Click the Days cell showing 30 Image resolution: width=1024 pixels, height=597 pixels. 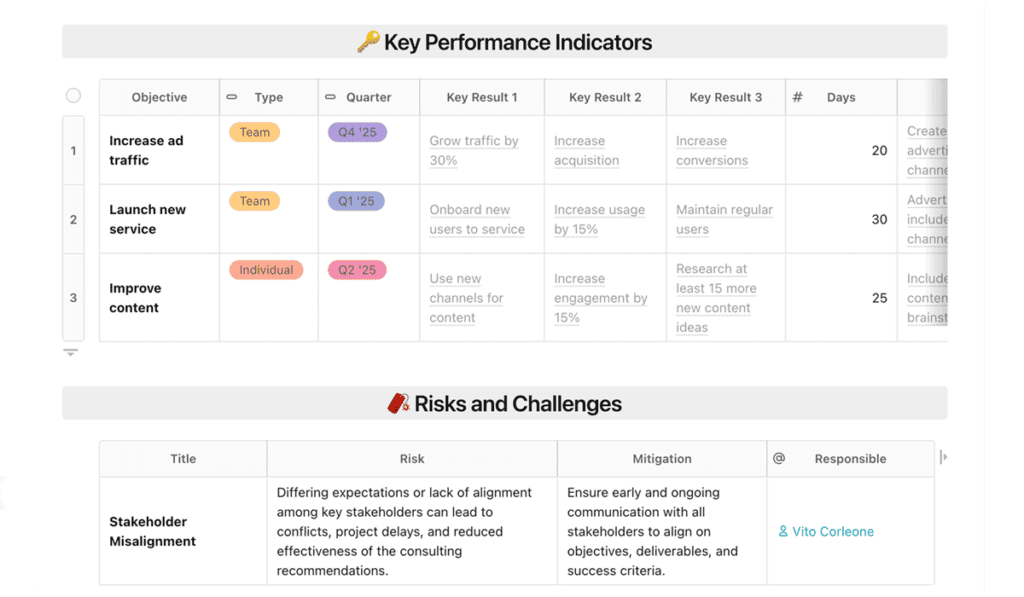point(841,219)
